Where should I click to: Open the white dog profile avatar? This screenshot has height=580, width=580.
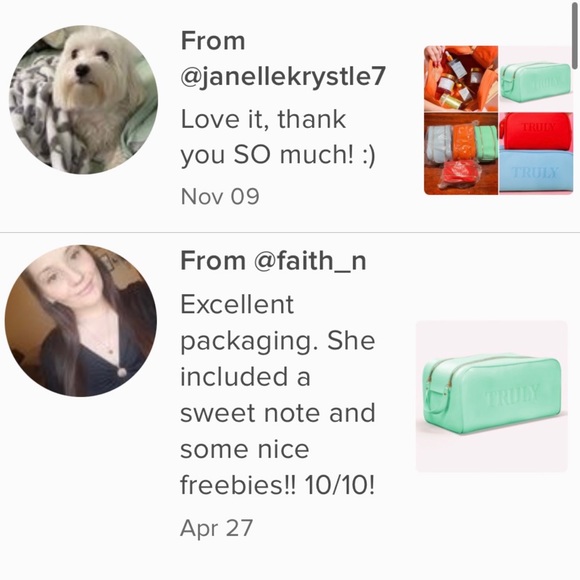pyautogui.click(x=83, y=100)
